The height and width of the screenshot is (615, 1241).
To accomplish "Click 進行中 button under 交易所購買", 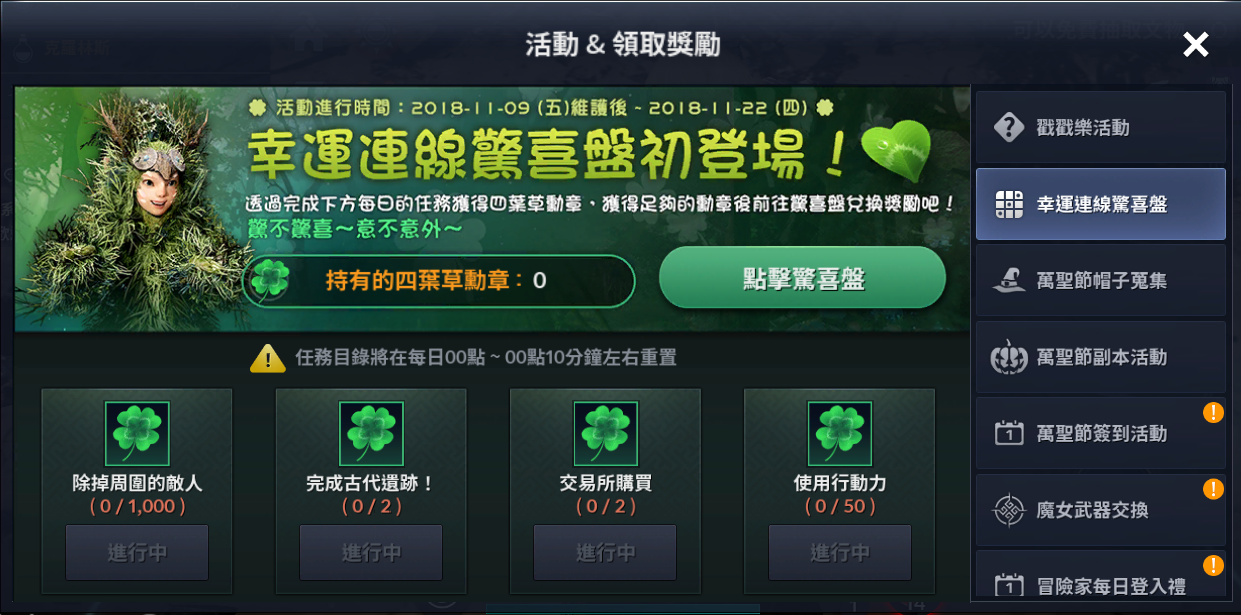I will coord(605,552).
